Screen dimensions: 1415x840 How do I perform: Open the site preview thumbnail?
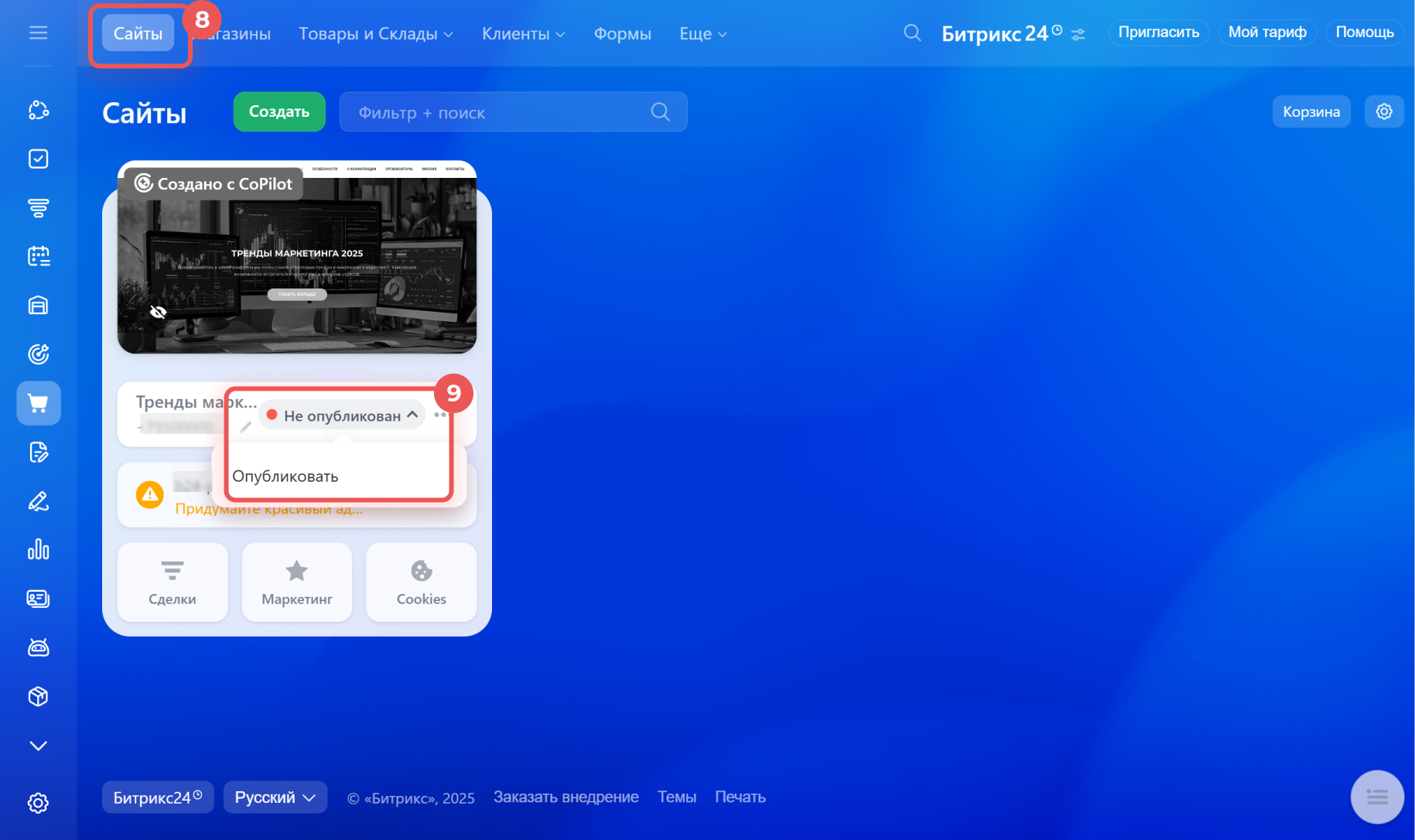click(x=297, y=258)
